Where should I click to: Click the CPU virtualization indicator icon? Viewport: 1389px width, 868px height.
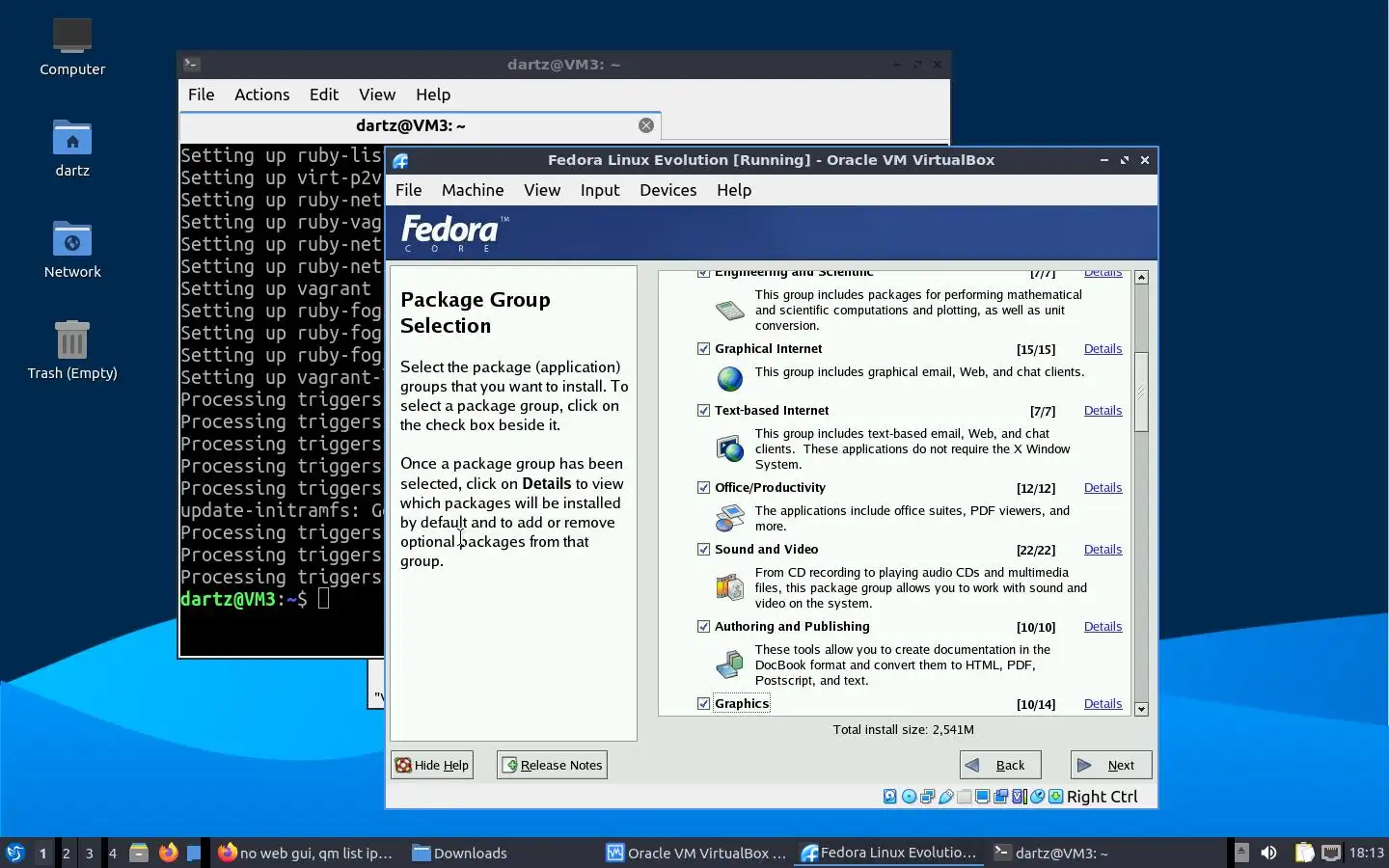pos(1019,797)
